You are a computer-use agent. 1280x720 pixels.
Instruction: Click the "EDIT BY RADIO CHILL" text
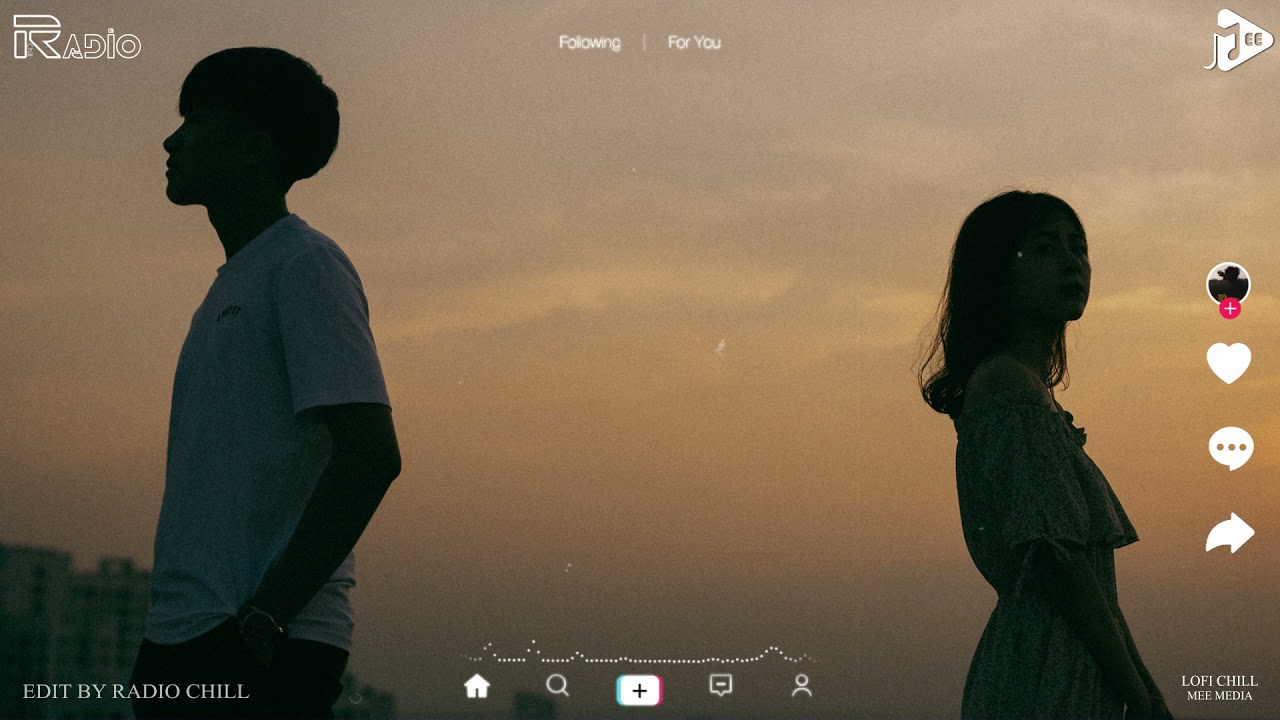(136, 691)
